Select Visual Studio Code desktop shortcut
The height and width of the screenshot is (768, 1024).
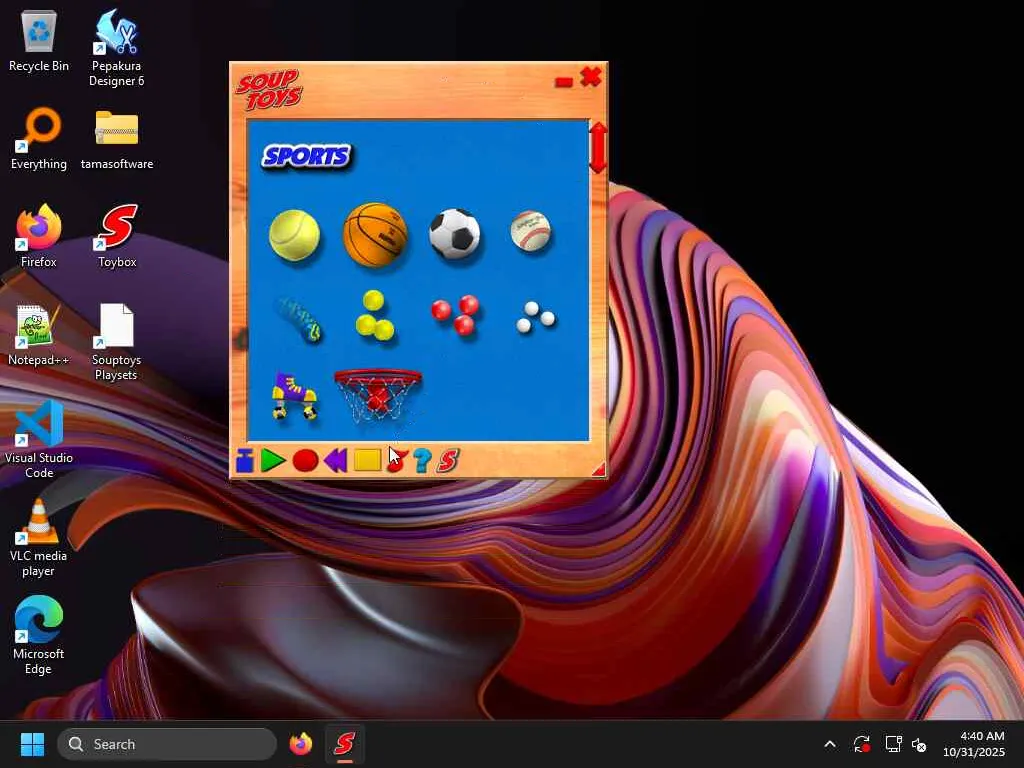point(39,440)
